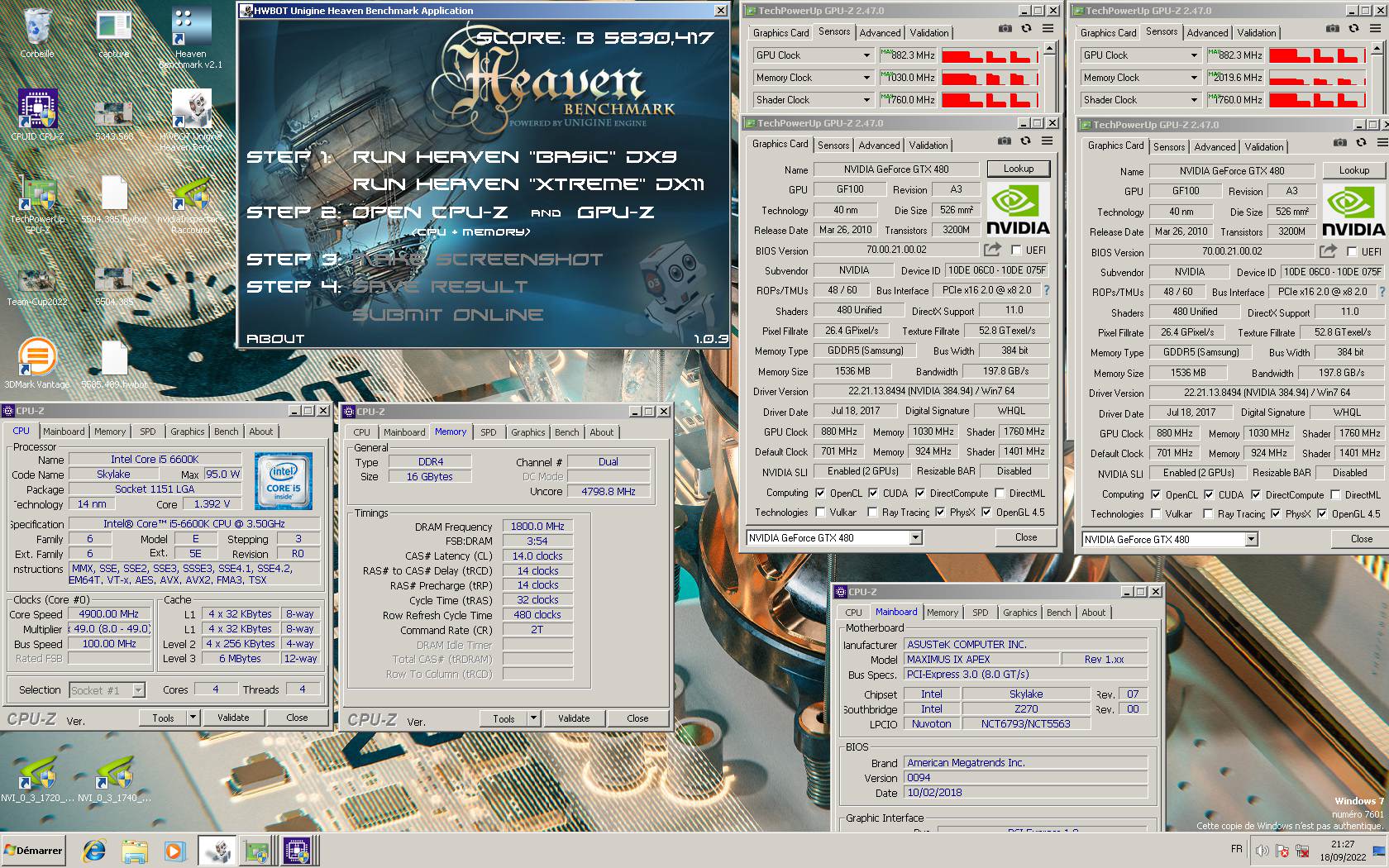This screenshot has width=1389, height=868.
Task: Click the screenshot camera icon in right GPU-Z card window
Action: click(x=1339, y=143)
